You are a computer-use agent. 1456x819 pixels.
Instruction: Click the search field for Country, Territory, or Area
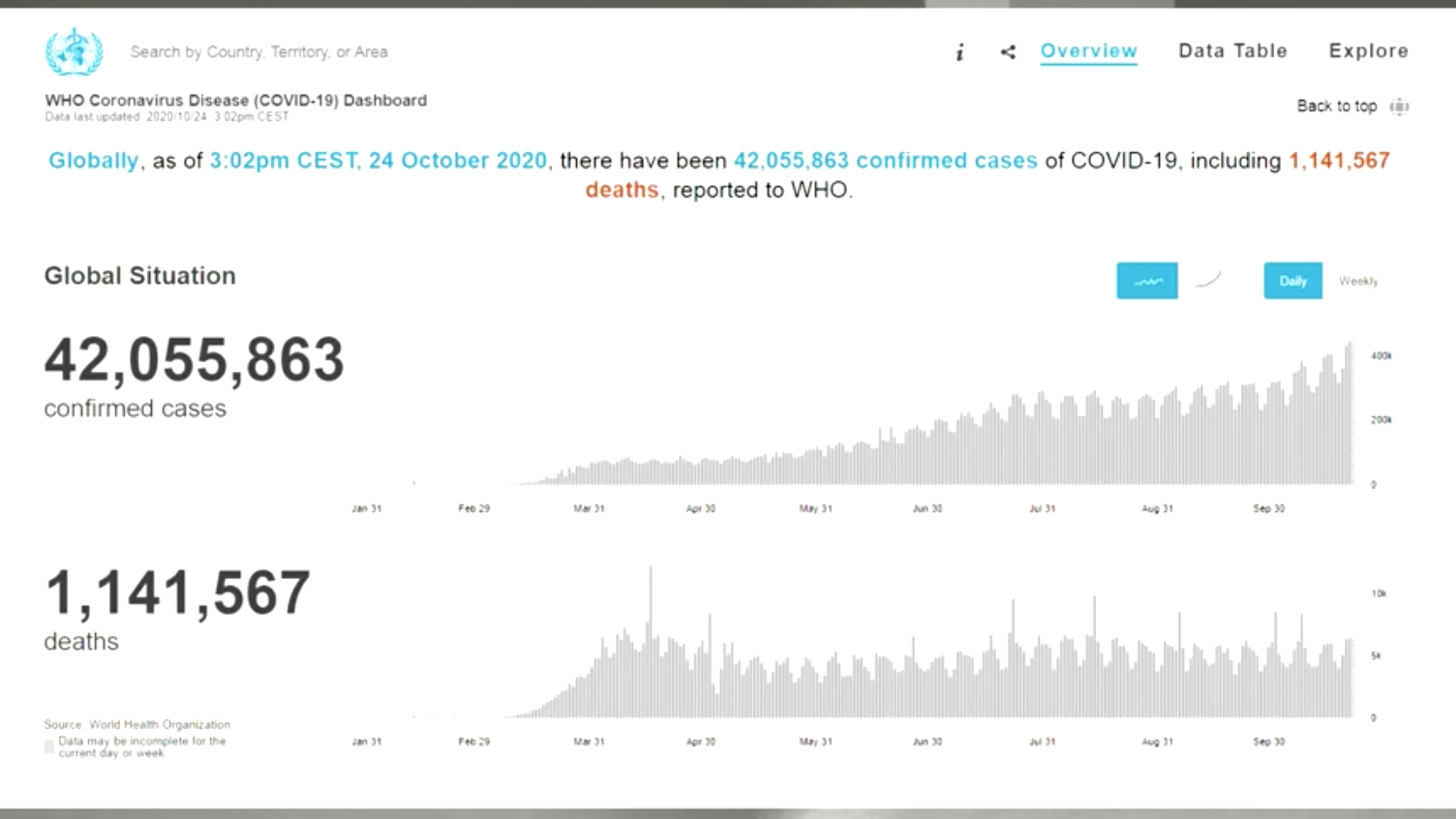click(259, 52)
